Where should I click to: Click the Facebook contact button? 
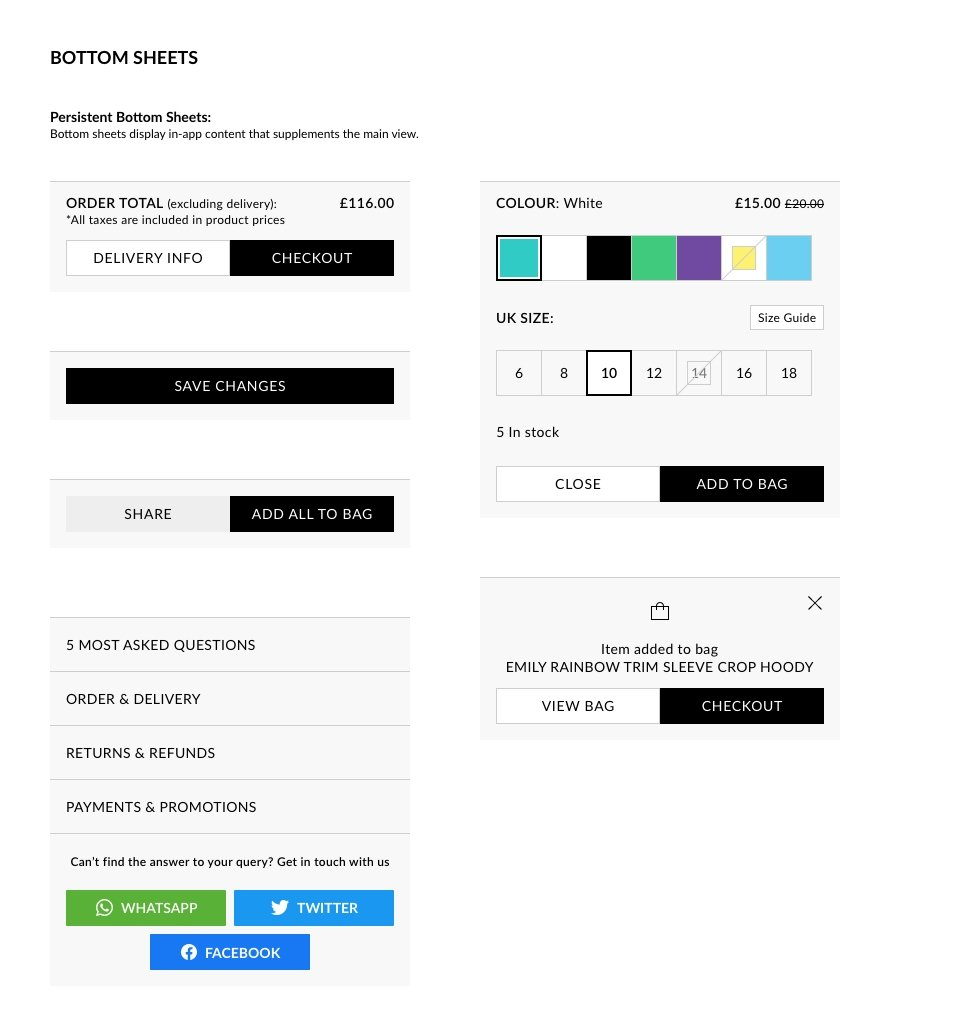230,952
